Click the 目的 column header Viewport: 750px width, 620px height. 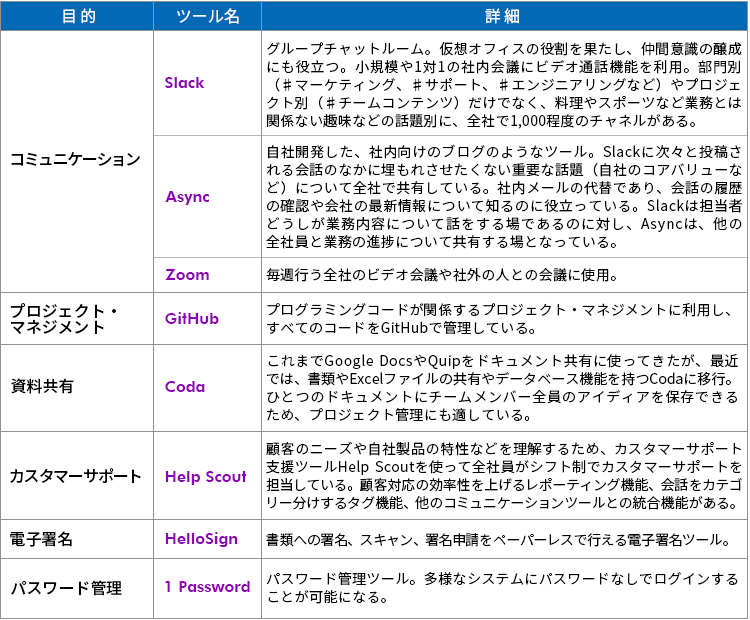click(77, 16)
